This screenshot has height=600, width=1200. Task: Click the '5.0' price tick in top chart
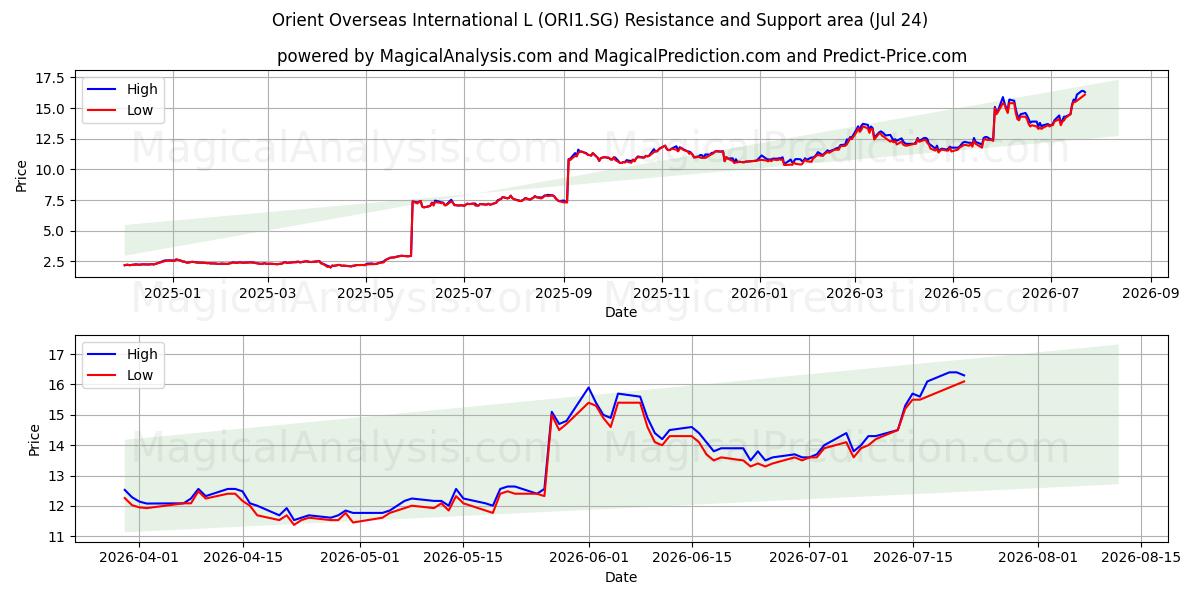tap(56, 231)
